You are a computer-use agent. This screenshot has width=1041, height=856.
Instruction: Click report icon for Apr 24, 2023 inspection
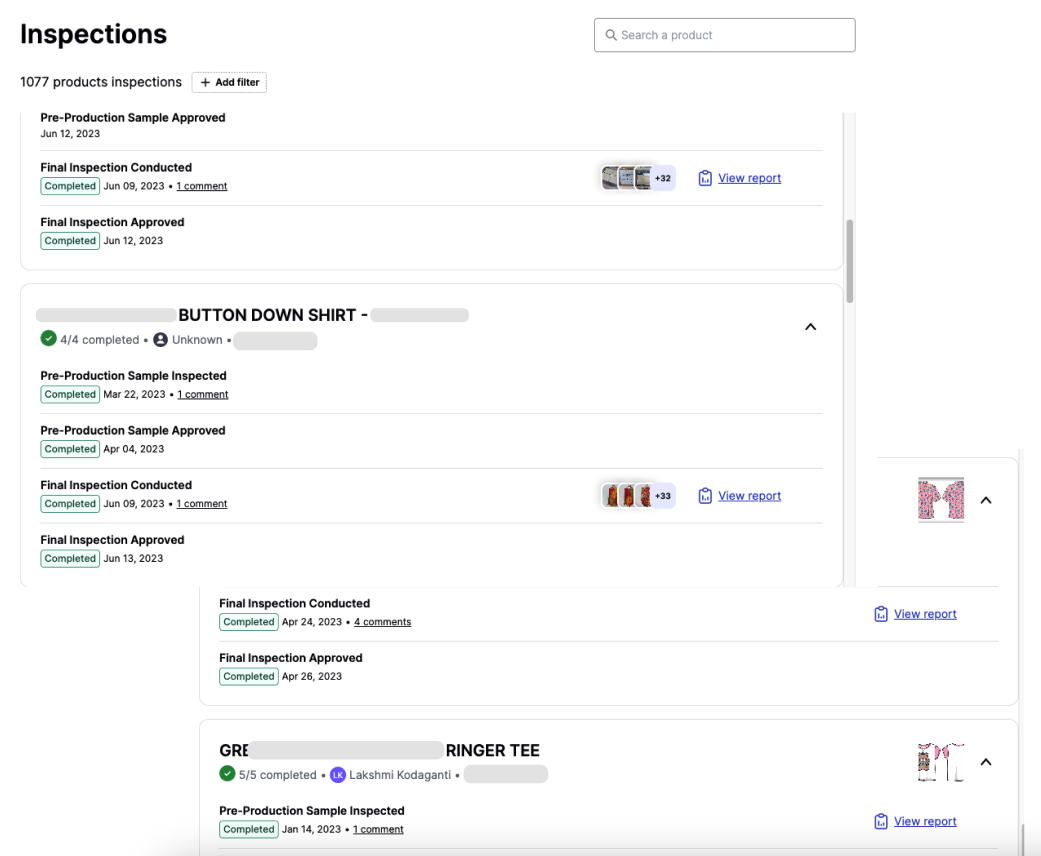(881, 614)
